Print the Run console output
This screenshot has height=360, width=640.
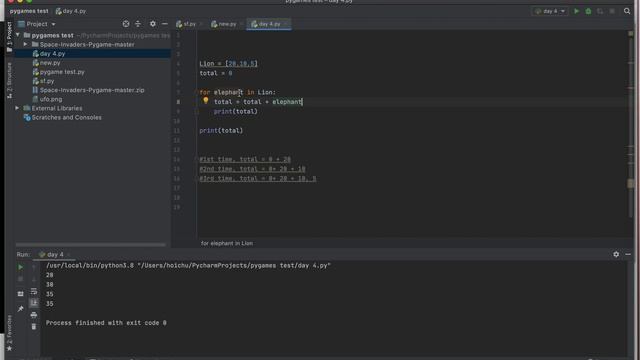point(34,315)
